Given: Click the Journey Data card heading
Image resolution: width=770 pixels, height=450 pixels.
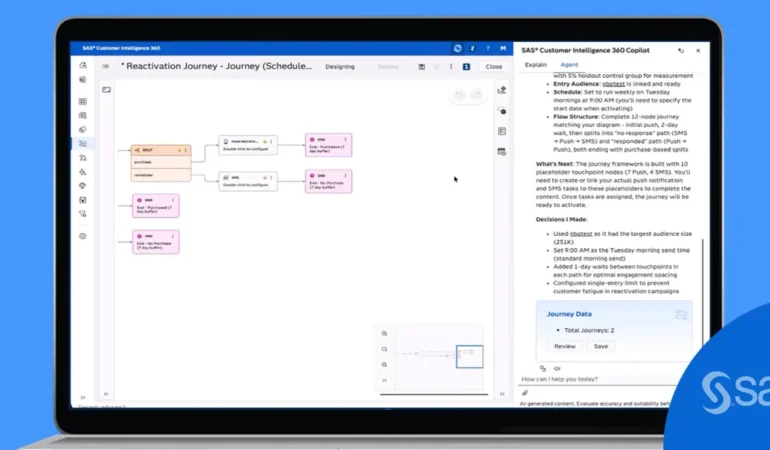Looking at the screenshot, I should tap(569, 314).
